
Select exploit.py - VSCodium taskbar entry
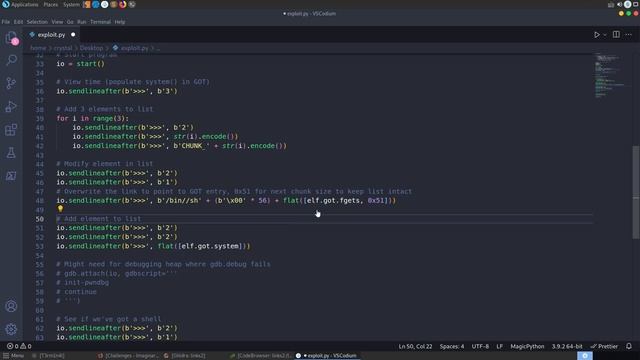327,356
